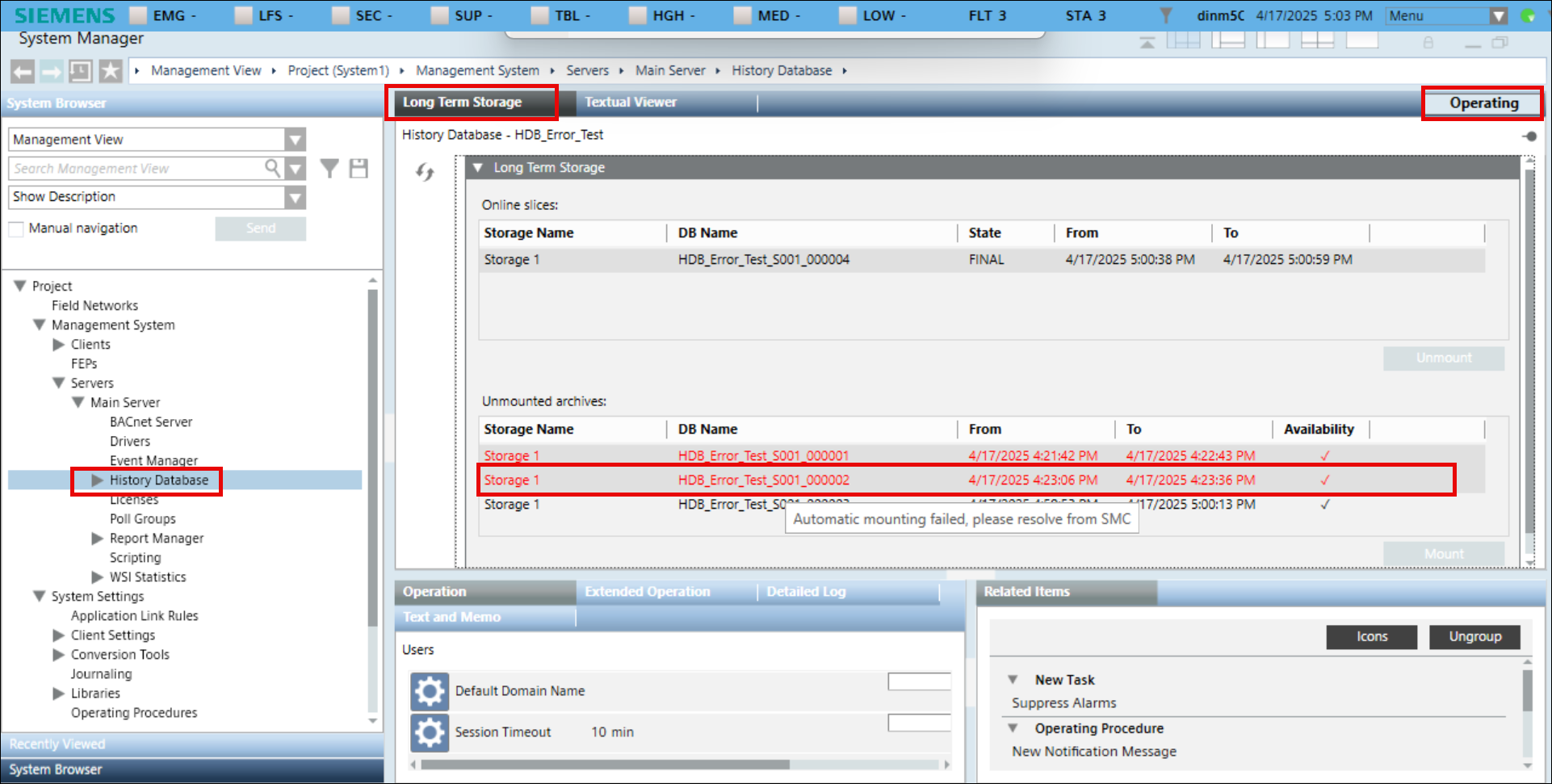This screenshot has height=784, width=1552.
Task: Click the gear icon for Default Domain Name
Action: [x=429, y=691]
